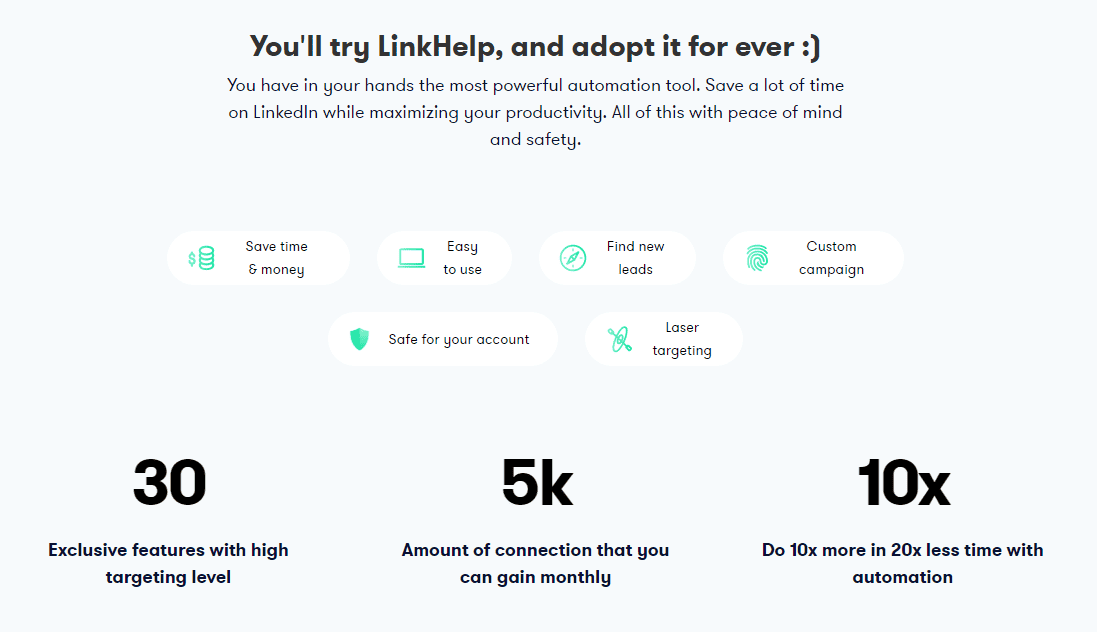Screen dimensions: 1097x632
Task: Click the Laser targeting orbit icon
Action: 620,339
